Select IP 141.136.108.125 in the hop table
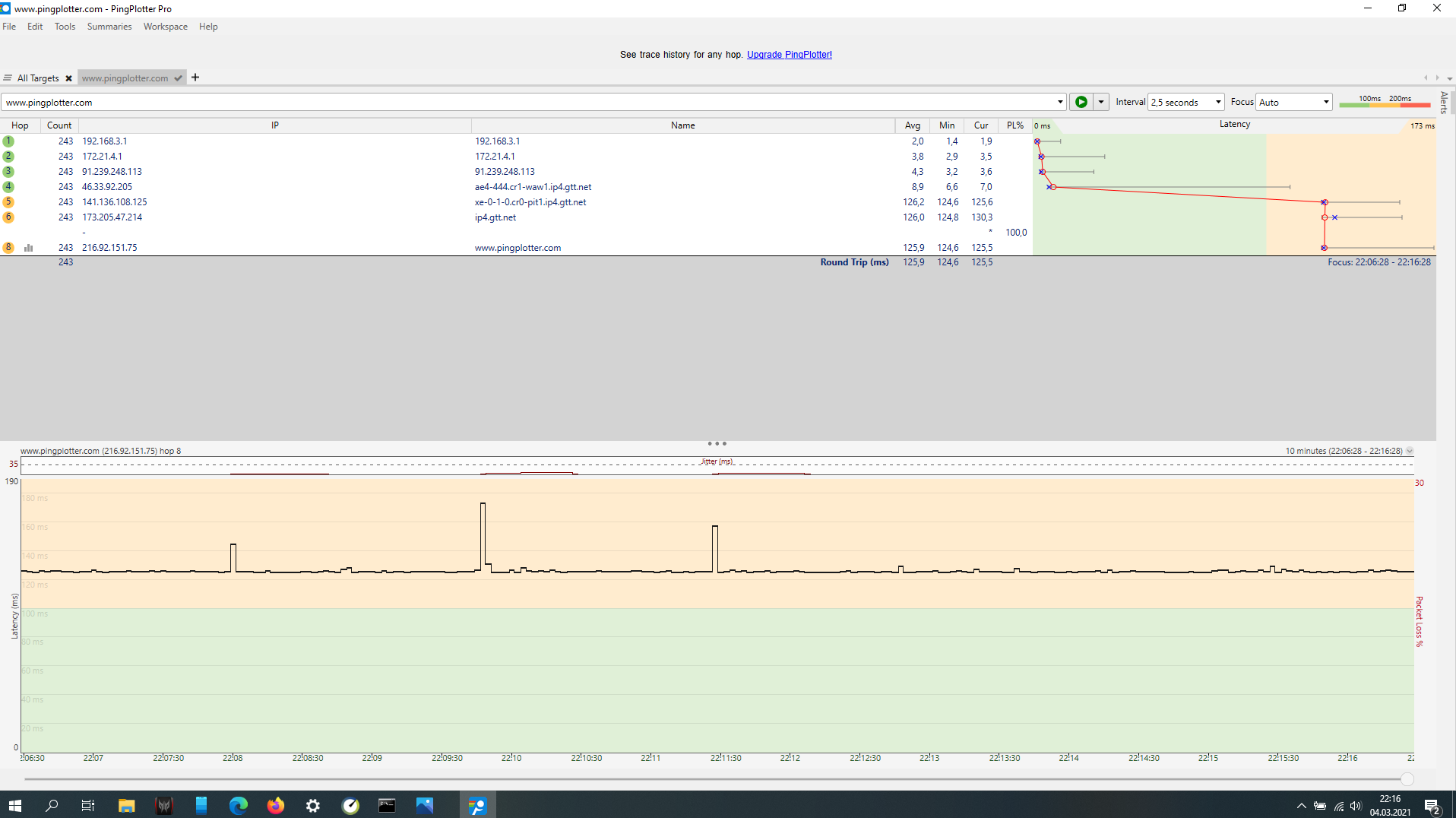 (x=115, y=202)
